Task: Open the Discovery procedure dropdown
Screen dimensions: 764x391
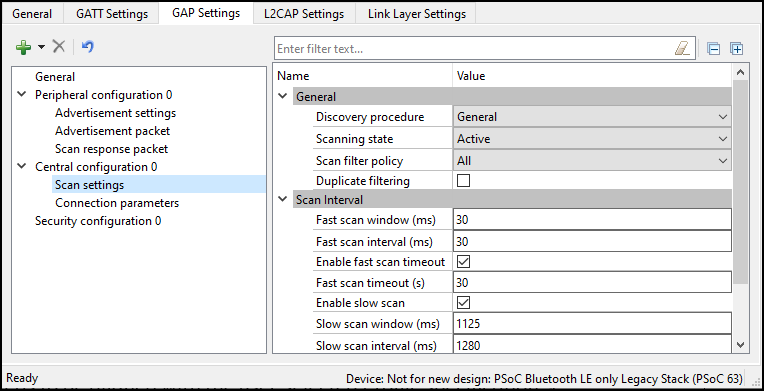Action: 592,117
